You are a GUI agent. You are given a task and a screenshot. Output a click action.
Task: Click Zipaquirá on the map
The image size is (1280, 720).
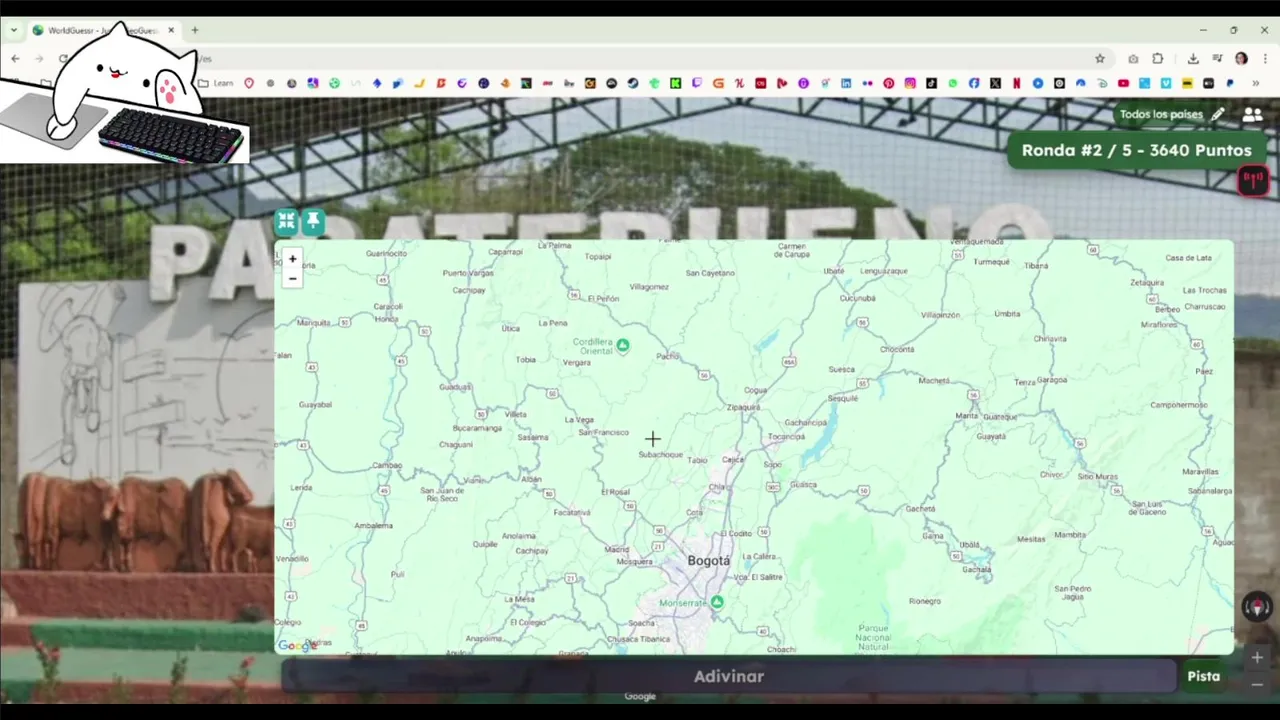click(x=743, y=408)
